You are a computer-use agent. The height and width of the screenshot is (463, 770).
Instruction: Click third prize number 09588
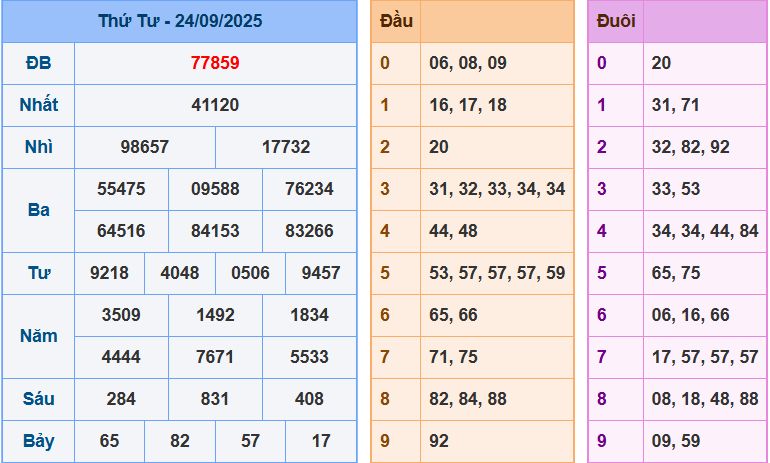coord(215,189)
